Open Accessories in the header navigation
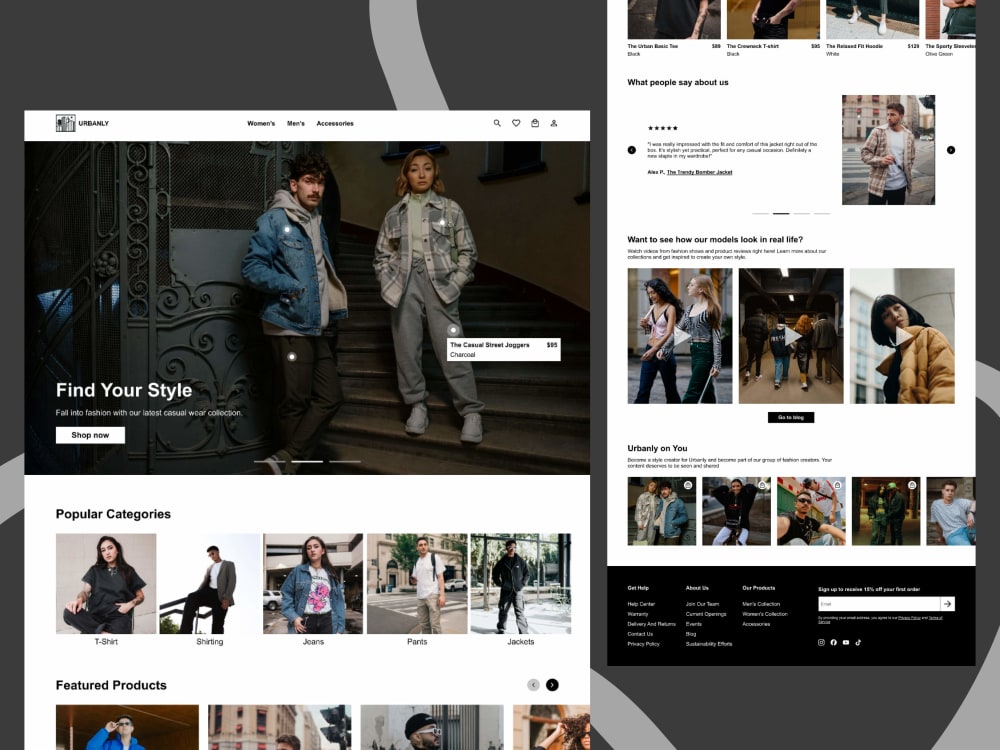Screen dimensions: 1000x750 click(x=335, y=123)
